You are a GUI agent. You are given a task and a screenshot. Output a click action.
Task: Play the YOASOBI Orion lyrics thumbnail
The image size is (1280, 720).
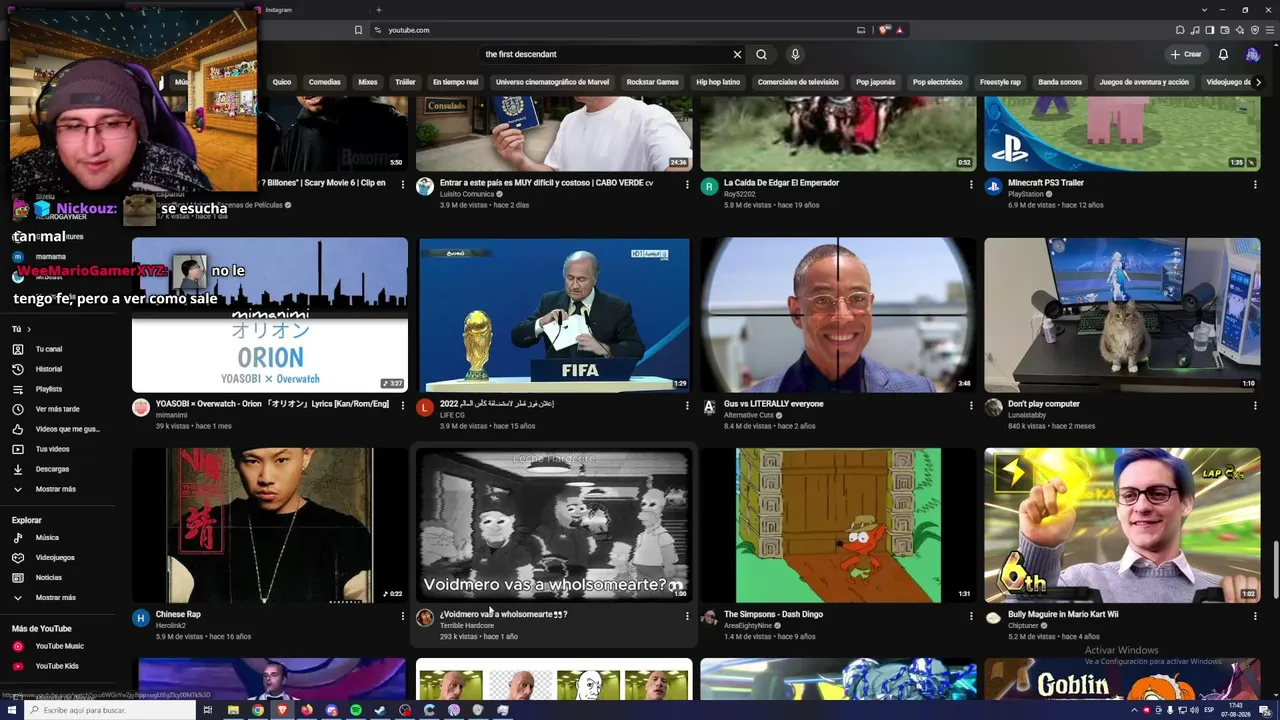tap(270, 315)
